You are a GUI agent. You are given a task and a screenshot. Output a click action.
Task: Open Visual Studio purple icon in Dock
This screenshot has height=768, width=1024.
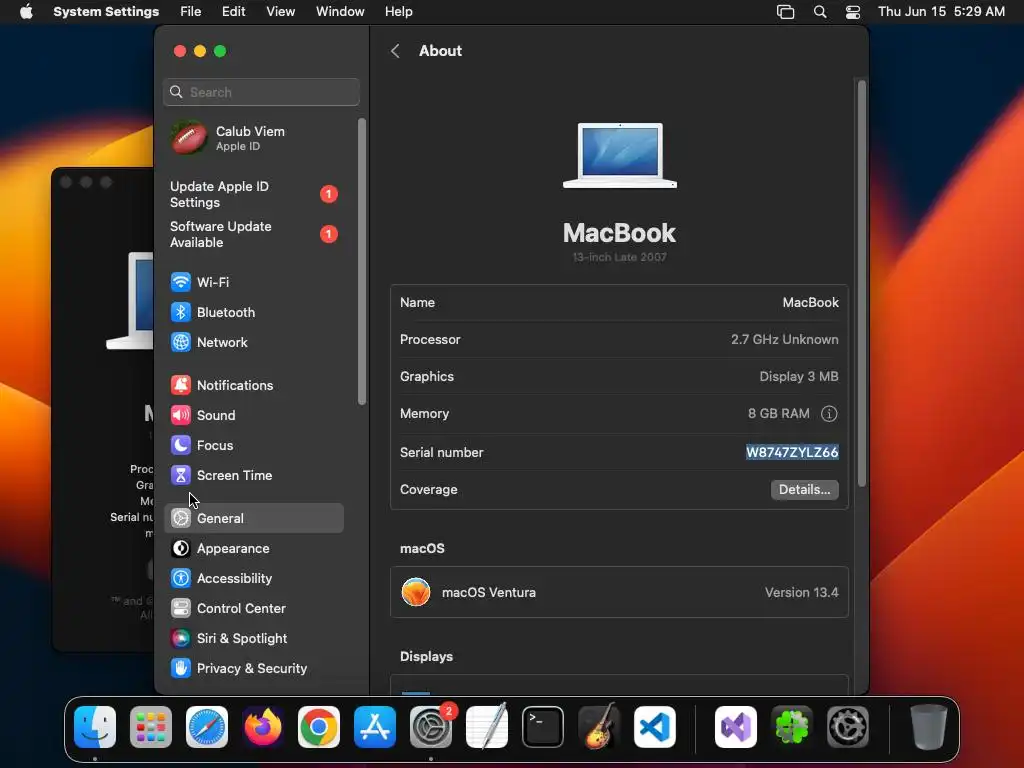736,727
